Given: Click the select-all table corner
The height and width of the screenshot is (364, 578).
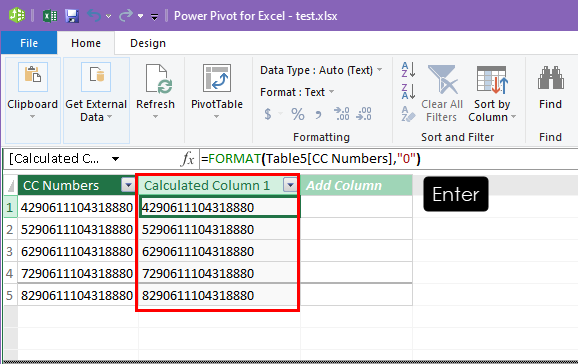Looking at the screenshot, I should point(11,186).
